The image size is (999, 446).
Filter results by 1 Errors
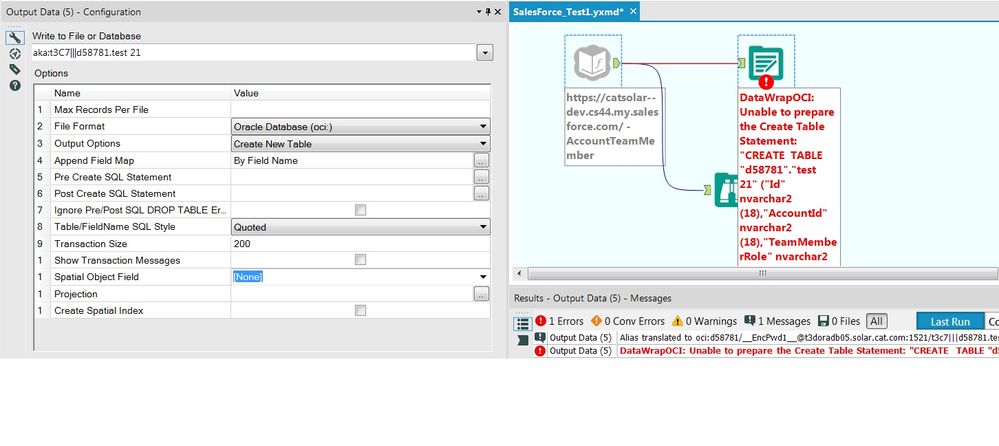559,321
